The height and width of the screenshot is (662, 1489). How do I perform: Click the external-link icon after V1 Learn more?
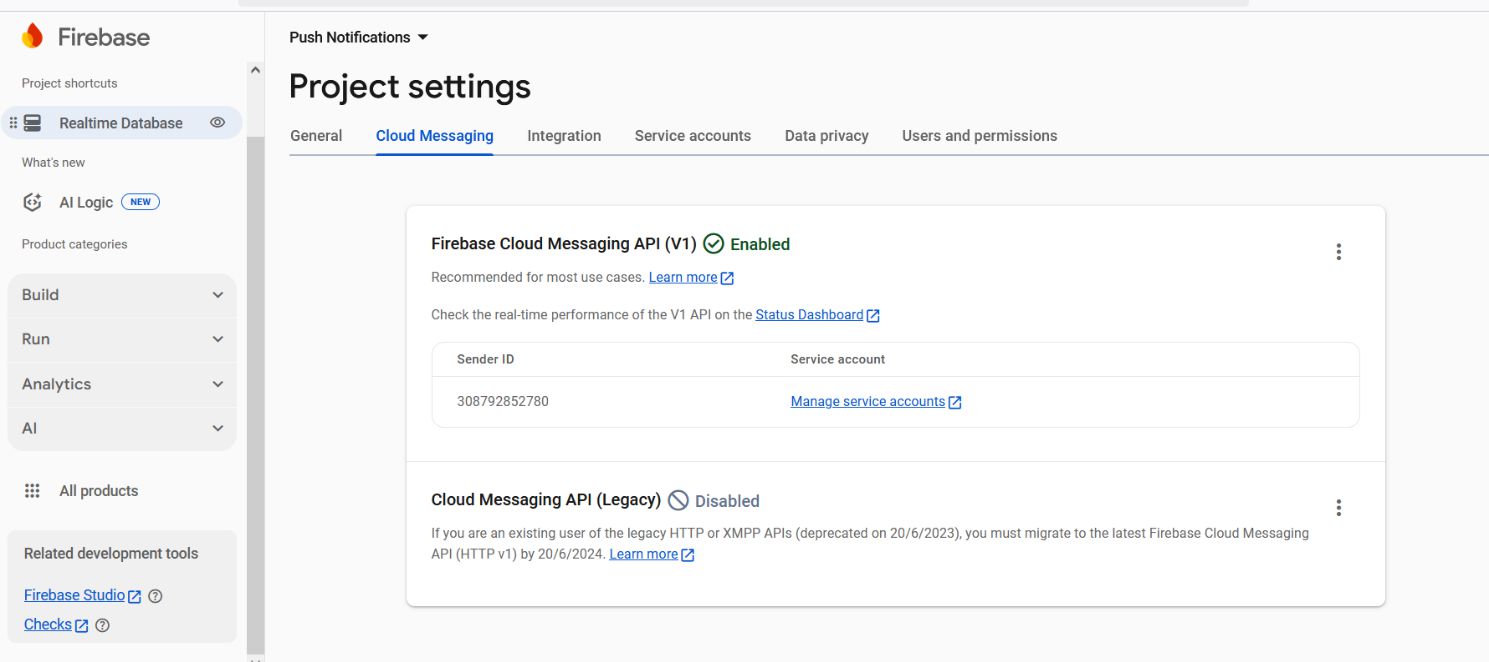coord(727,278)
